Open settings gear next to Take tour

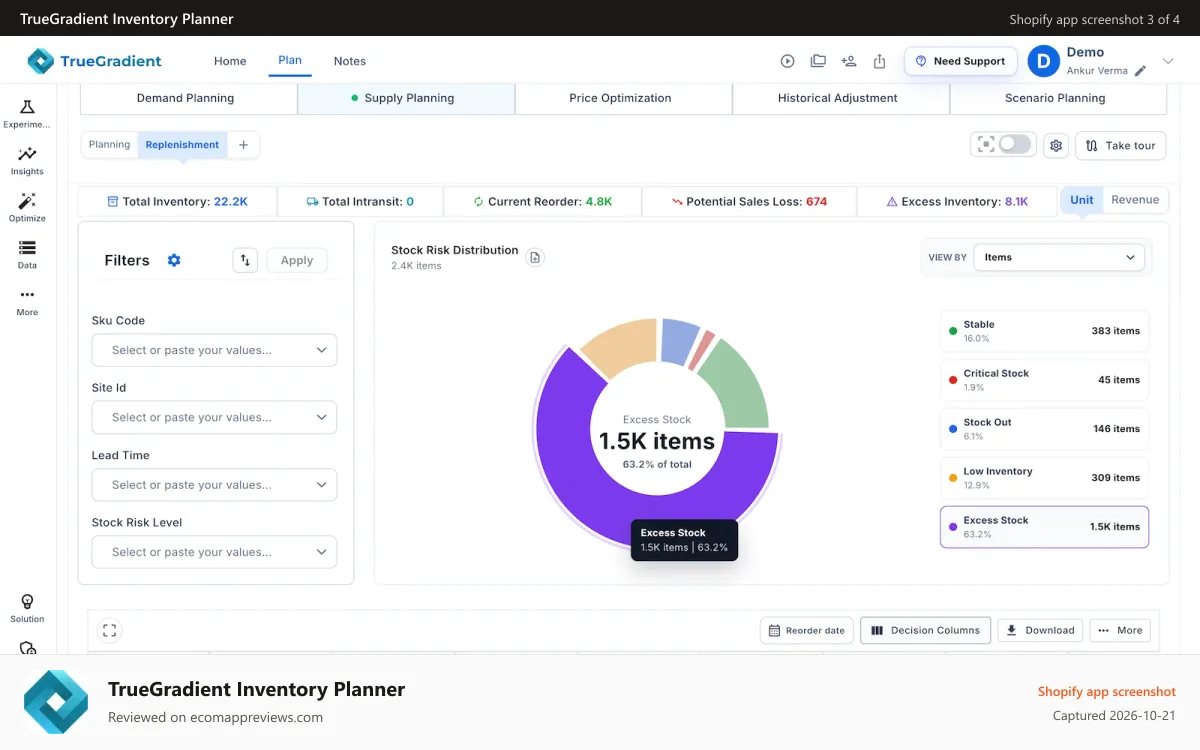pyautogui.click(x=1056, y=146)
